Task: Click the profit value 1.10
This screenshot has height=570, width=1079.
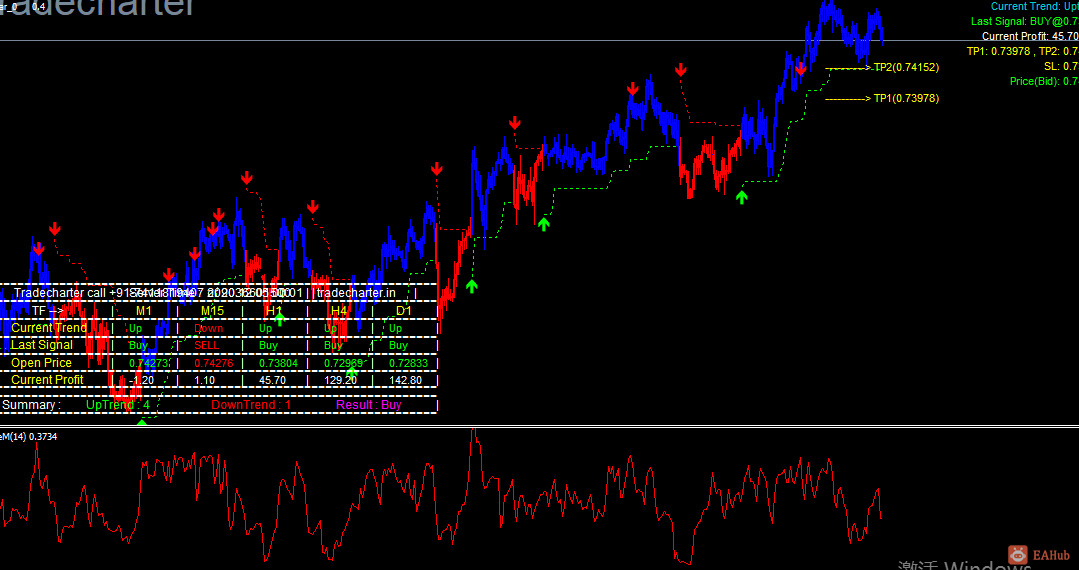Action: click(205, 380)
